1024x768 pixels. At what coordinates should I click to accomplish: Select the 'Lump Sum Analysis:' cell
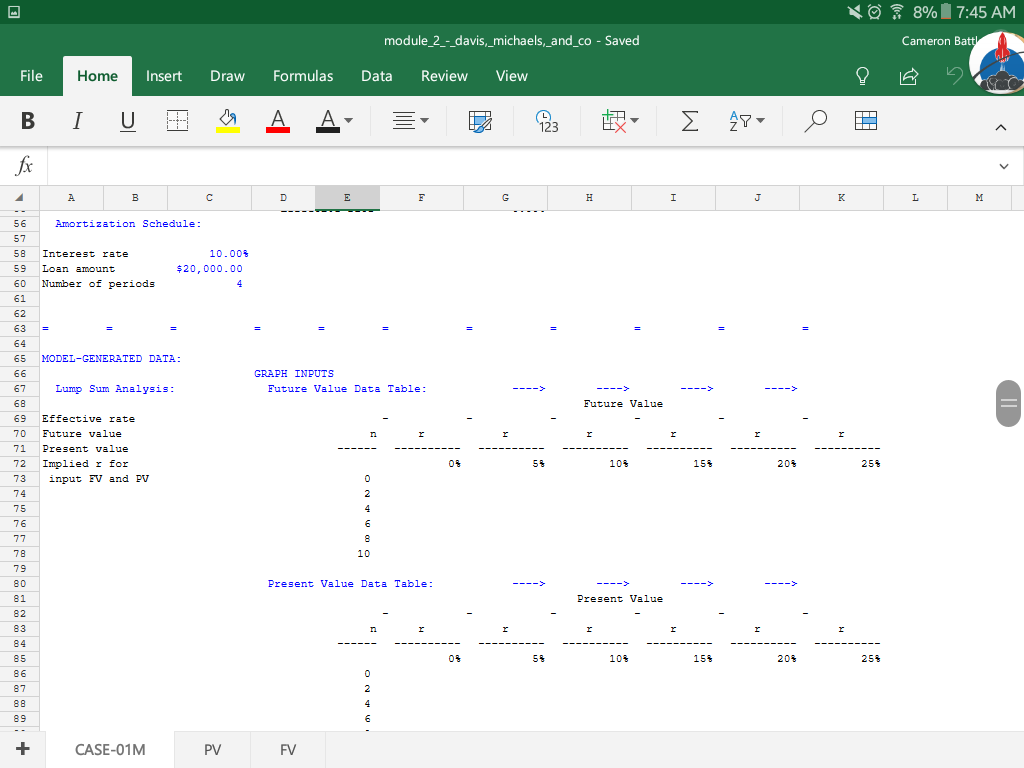point(115,389)
